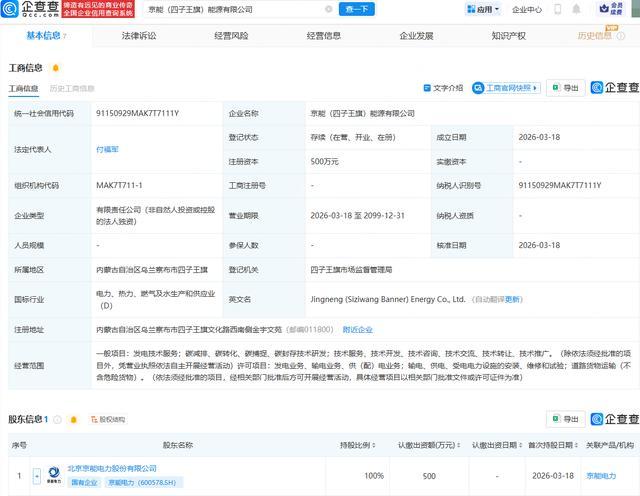Click the 国有企业 tag
Screen dimensions: 640x496
[84, 483]
